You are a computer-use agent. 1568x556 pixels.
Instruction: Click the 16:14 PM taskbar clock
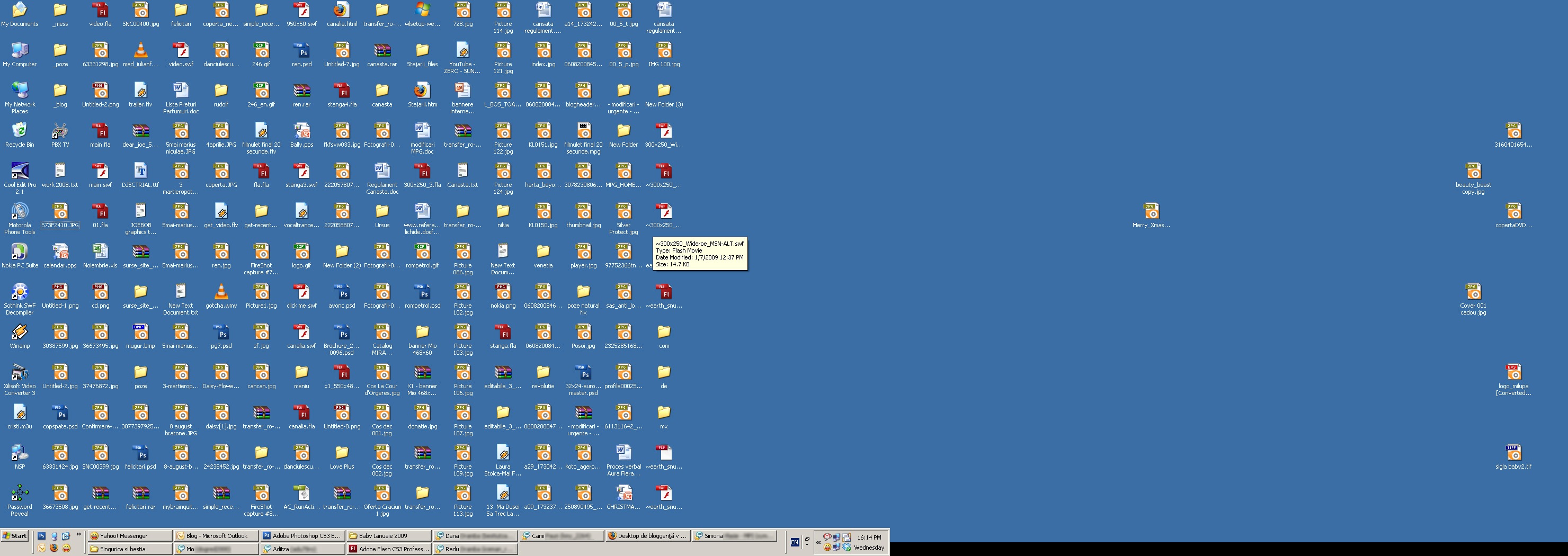869,537
